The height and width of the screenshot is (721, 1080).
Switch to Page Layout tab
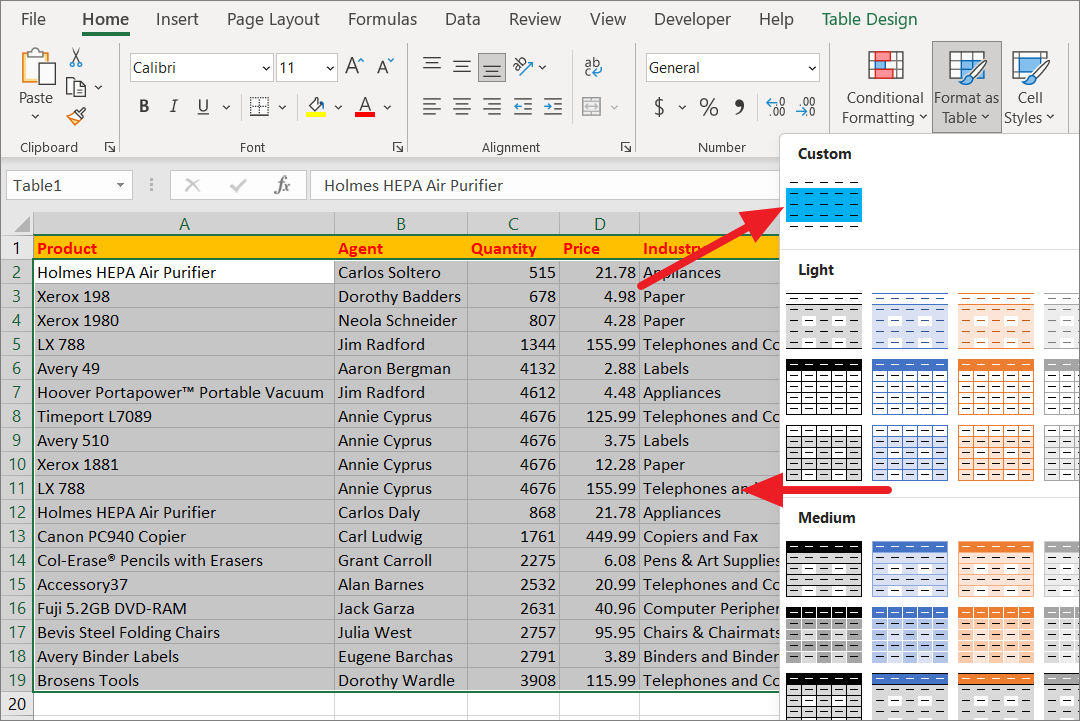point(273,19)
